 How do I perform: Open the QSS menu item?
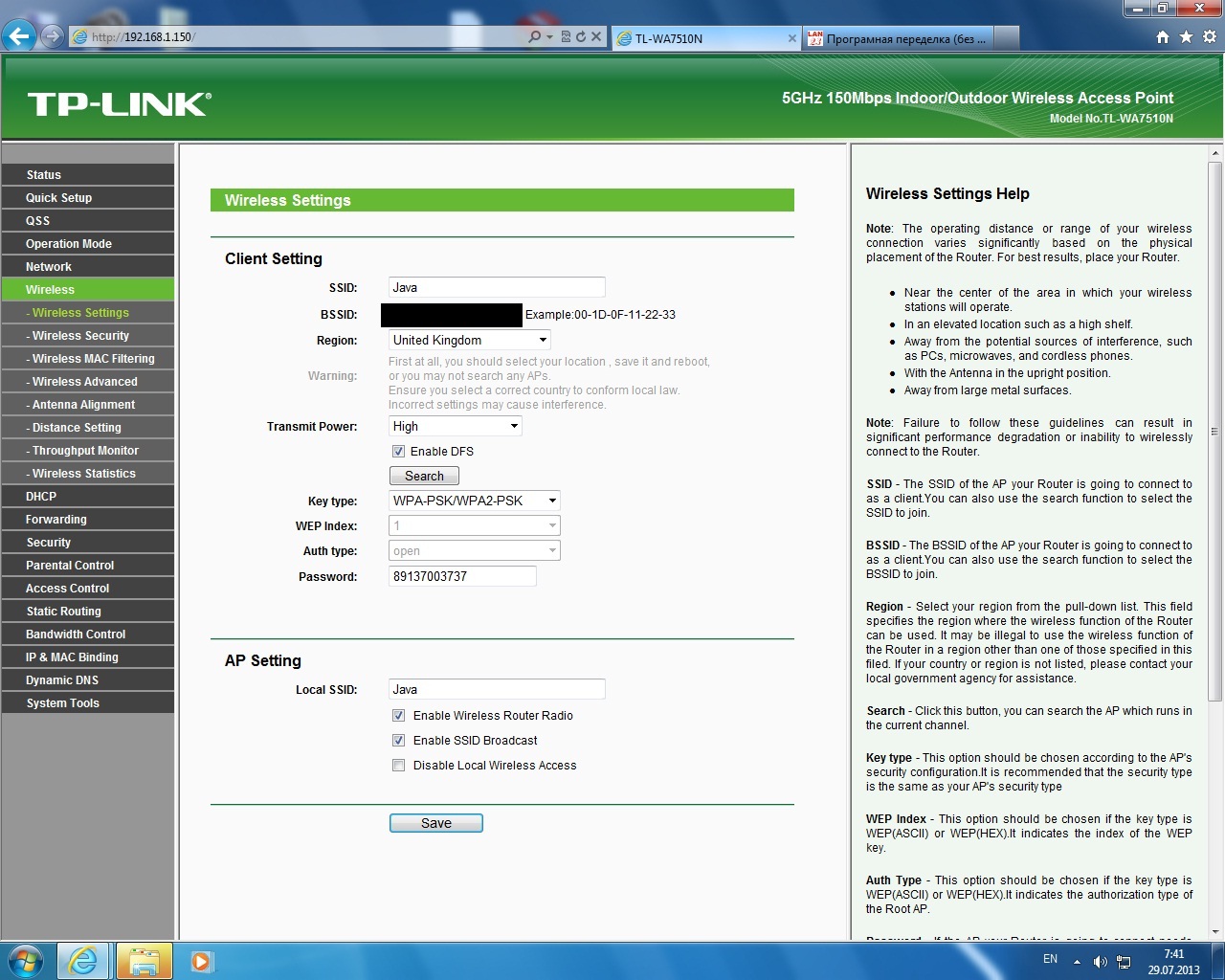88,220
